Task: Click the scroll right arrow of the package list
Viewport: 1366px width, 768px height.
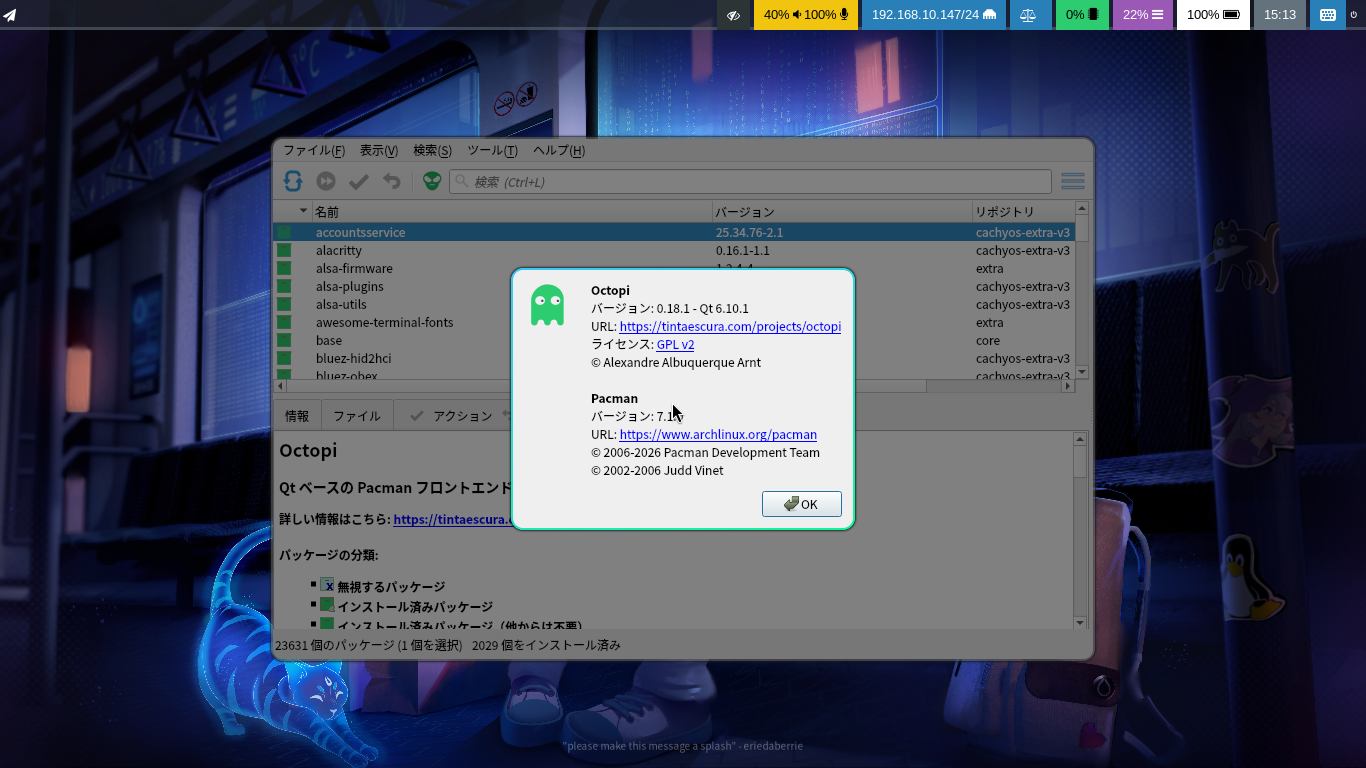Action: click(1067, 385)
